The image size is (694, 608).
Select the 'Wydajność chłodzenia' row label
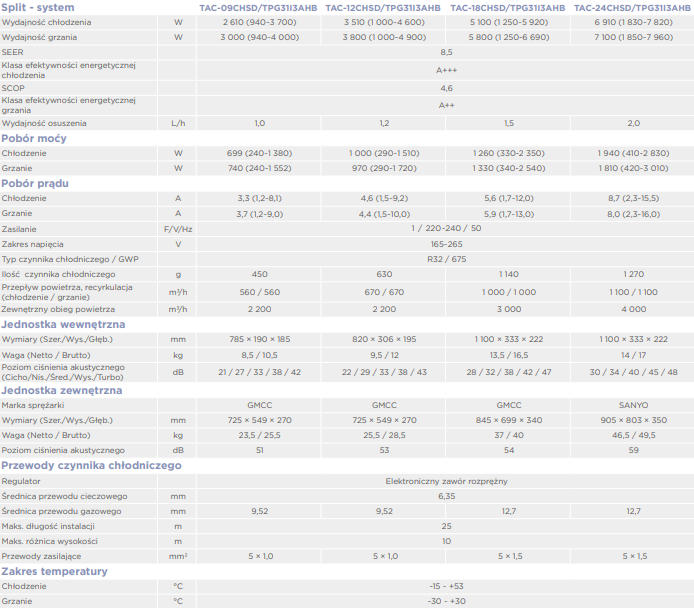(46, 22)
